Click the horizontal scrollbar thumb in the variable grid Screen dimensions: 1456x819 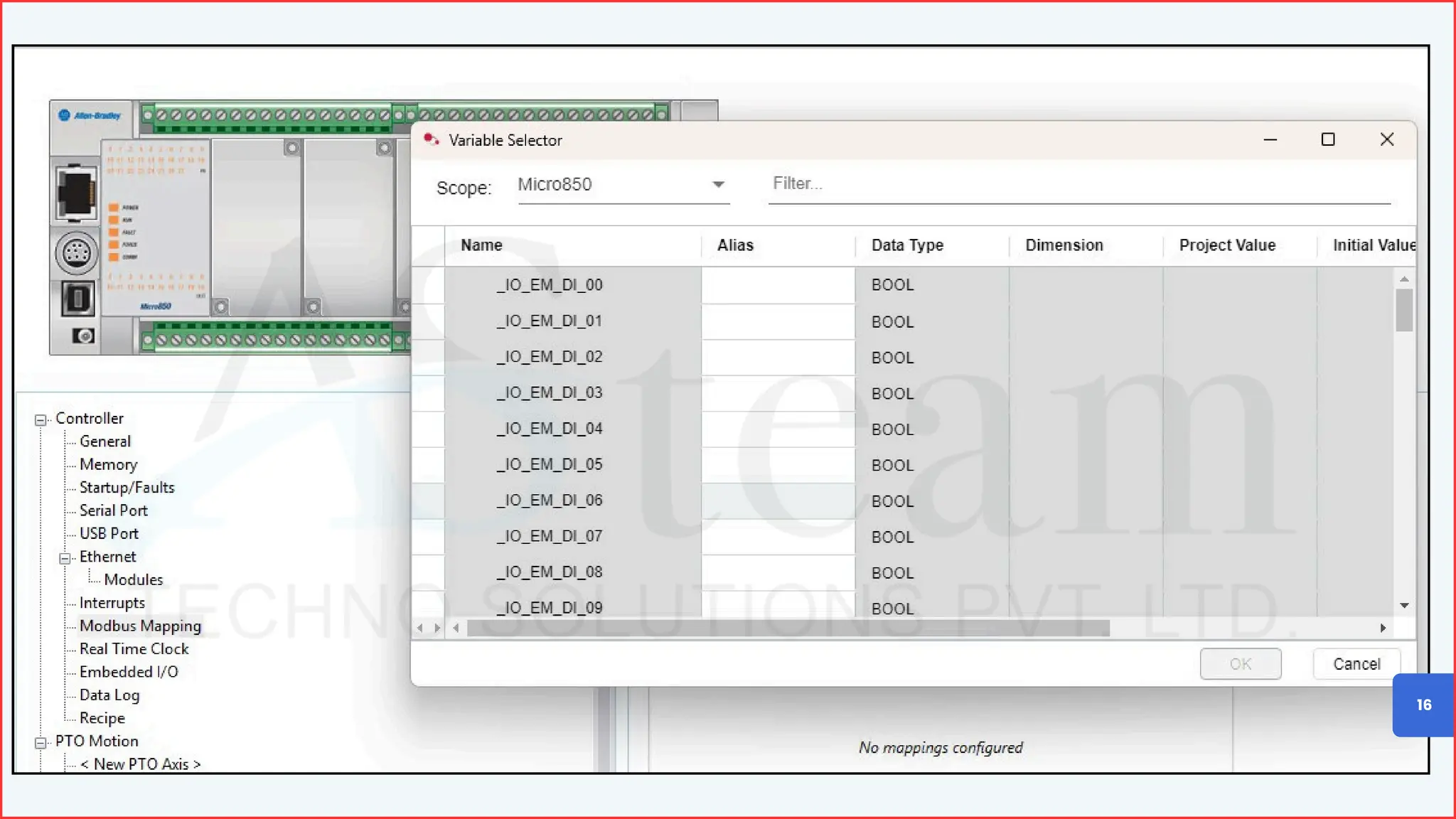pyautogui.click(x=788, y=628)
